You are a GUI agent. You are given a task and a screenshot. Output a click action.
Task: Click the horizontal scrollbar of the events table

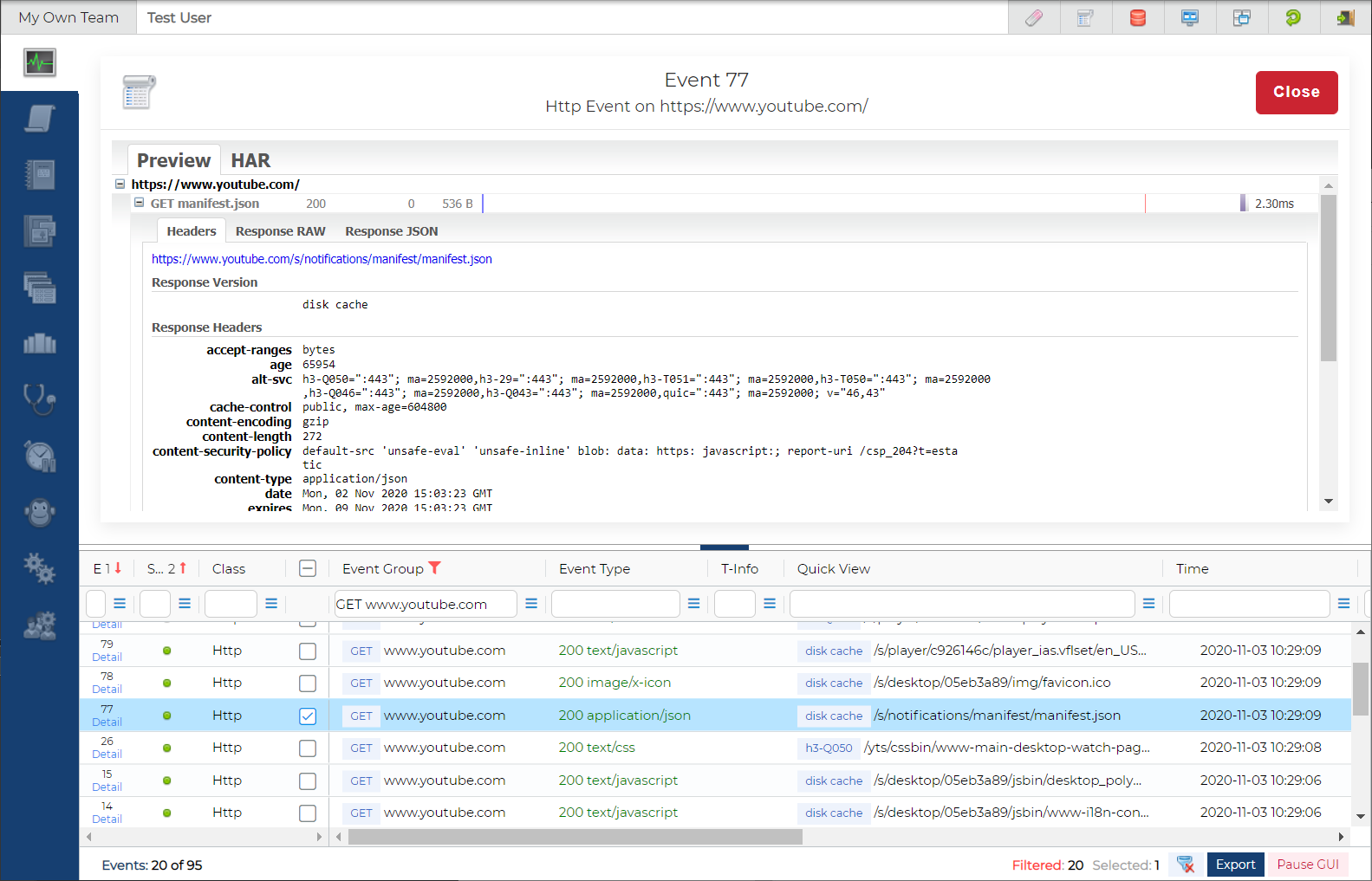click(575, 837)
